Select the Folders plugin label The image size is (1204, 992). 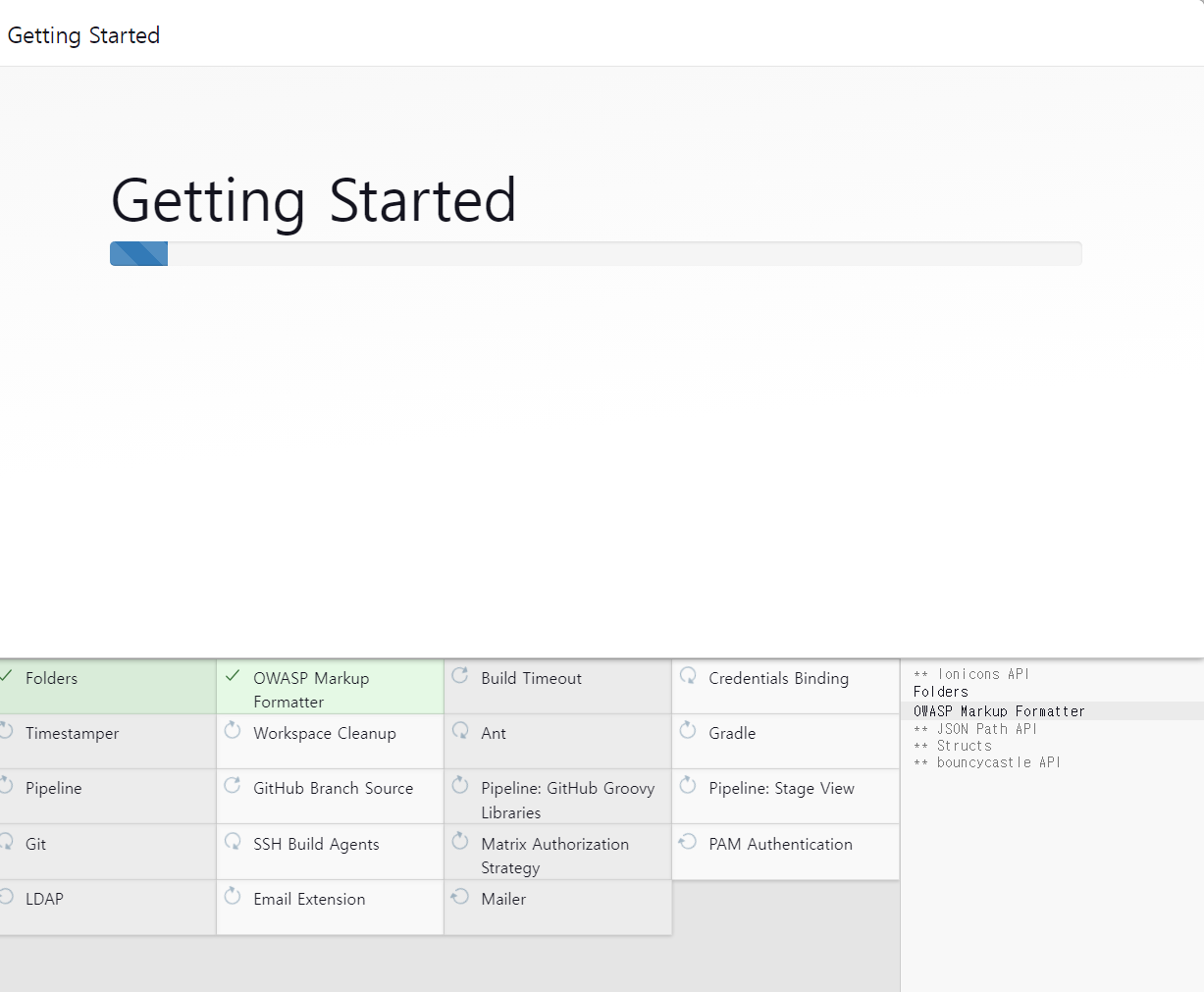[x=51, y=678]
